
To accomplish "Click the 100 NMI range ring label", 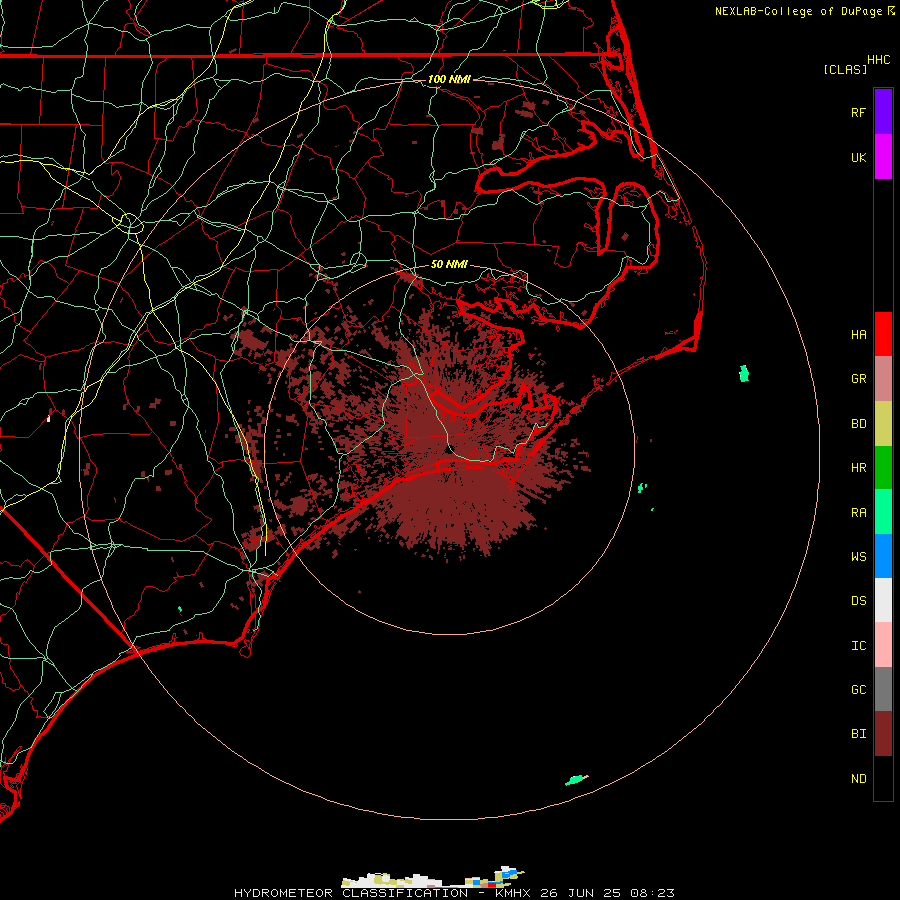I will click(449, 79).
